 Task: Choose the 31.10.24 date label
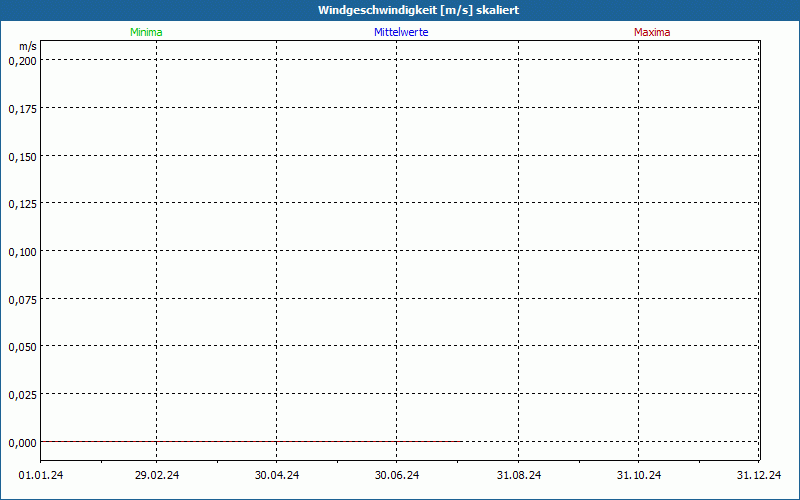pos(639,475)
